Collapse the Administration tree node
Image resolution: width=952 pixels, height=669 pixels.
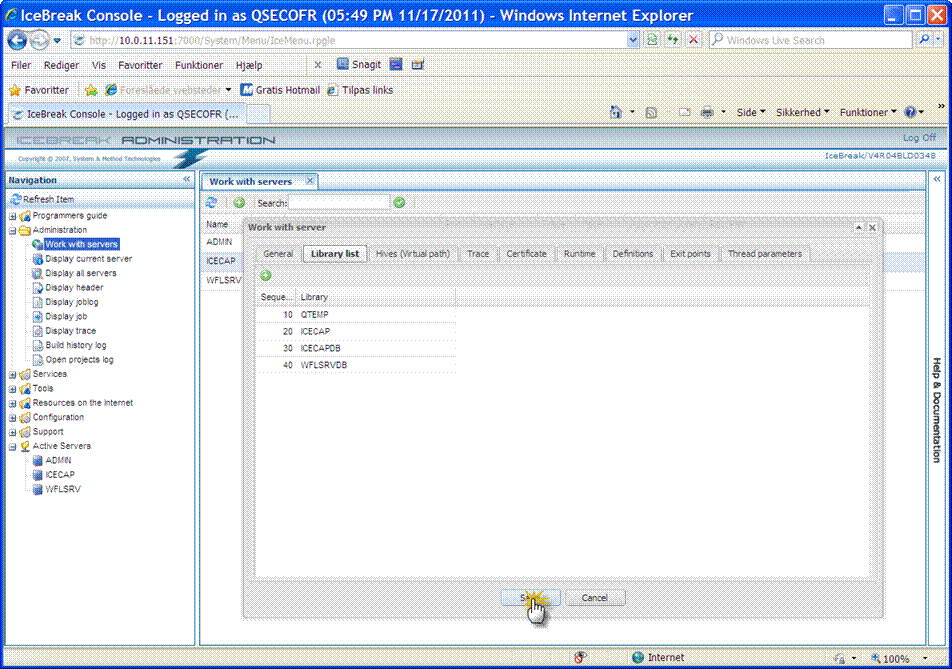(12, 231)
